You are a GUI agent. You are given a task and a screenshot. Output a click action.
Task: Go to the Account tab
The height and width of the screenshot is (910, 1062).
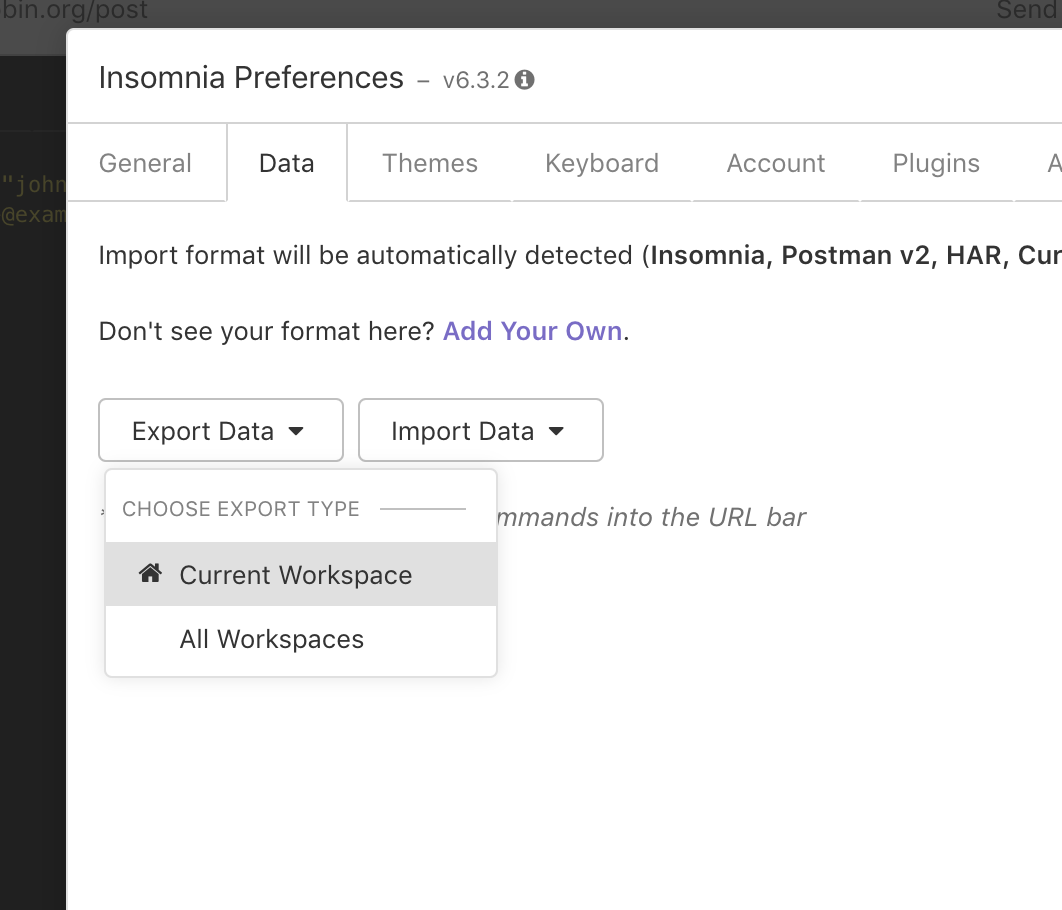tap(776, 163)
